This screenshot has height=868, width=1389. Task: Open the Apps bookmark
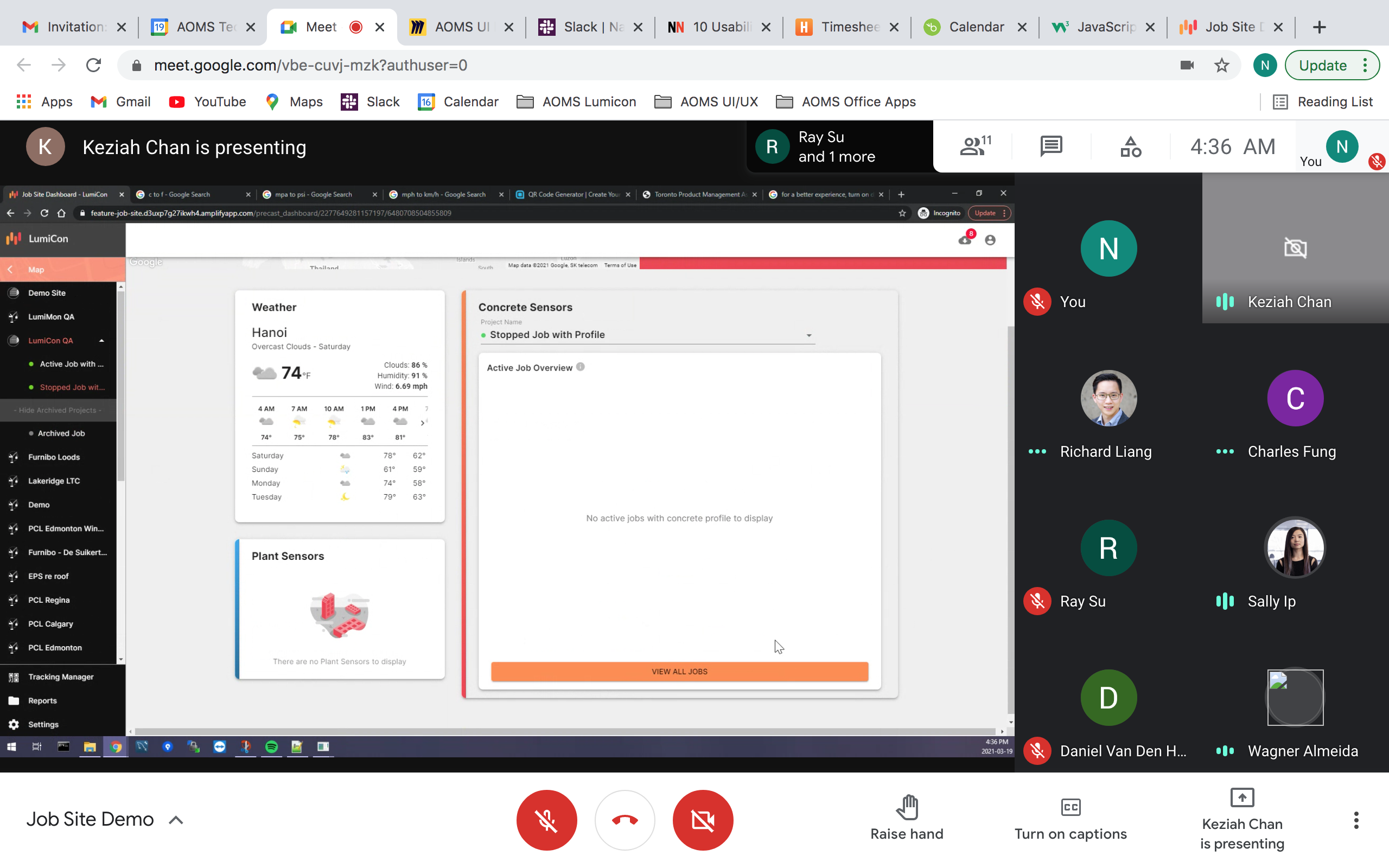[x=45, y=101]
